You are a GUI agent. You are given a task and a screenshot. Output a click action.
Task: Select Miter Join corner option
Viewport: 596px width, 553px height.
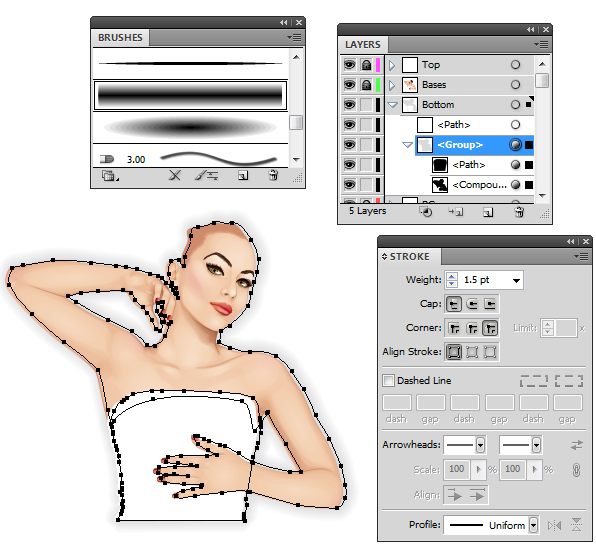(x=454, y=328)
